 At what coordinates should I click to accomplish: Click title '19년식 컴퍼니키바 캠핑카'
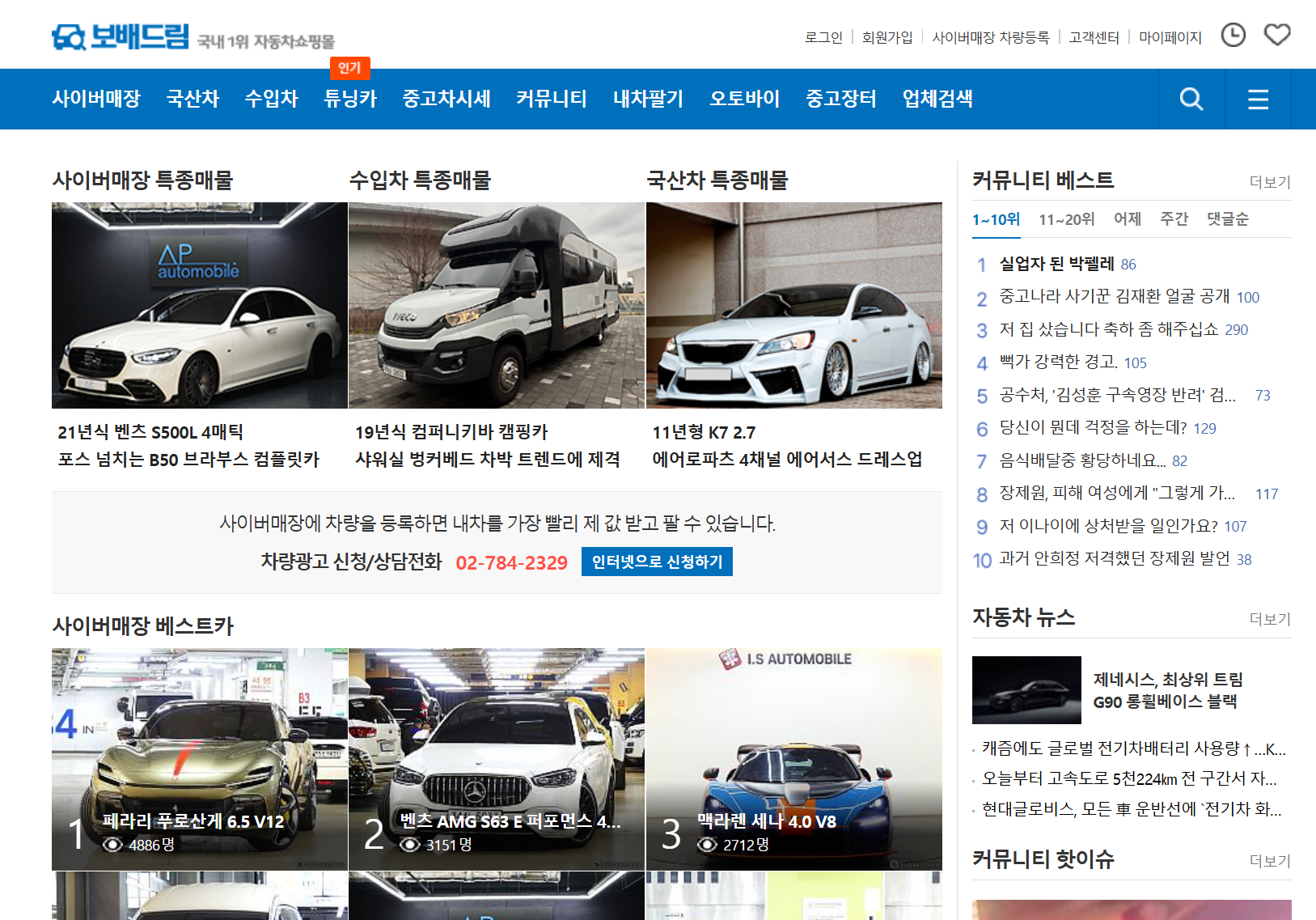tap(451, 432)
